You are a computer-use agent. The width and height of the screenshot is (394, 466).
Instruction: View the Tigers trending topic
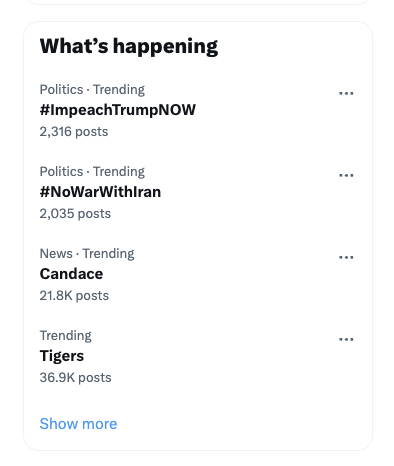(x=62, y=356)
